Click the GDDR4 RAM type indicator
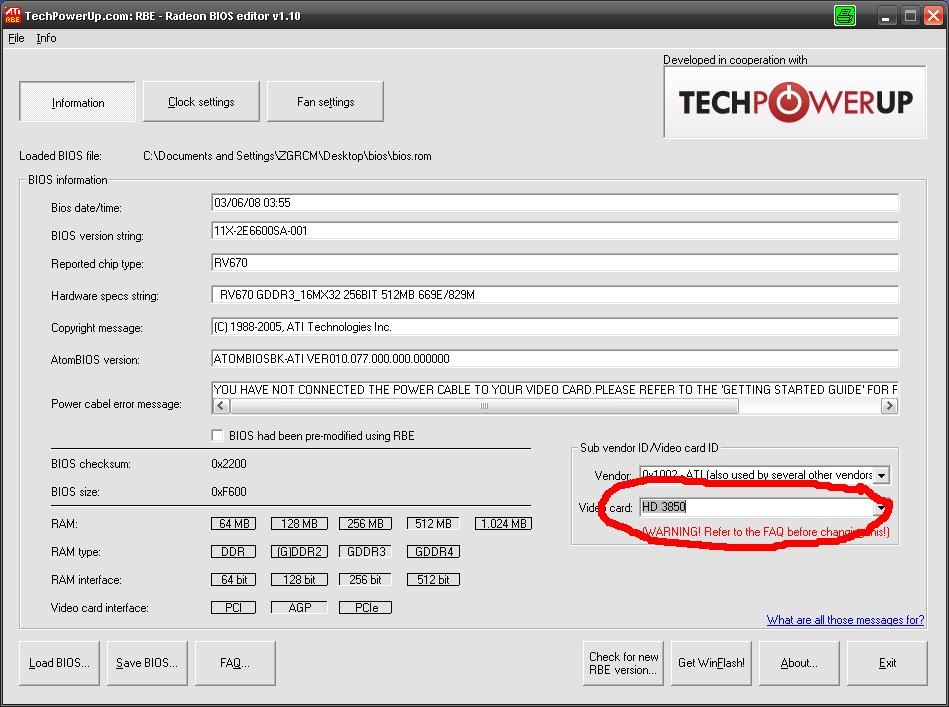Screen dimensions: 949x707 (x=433, y=551)
